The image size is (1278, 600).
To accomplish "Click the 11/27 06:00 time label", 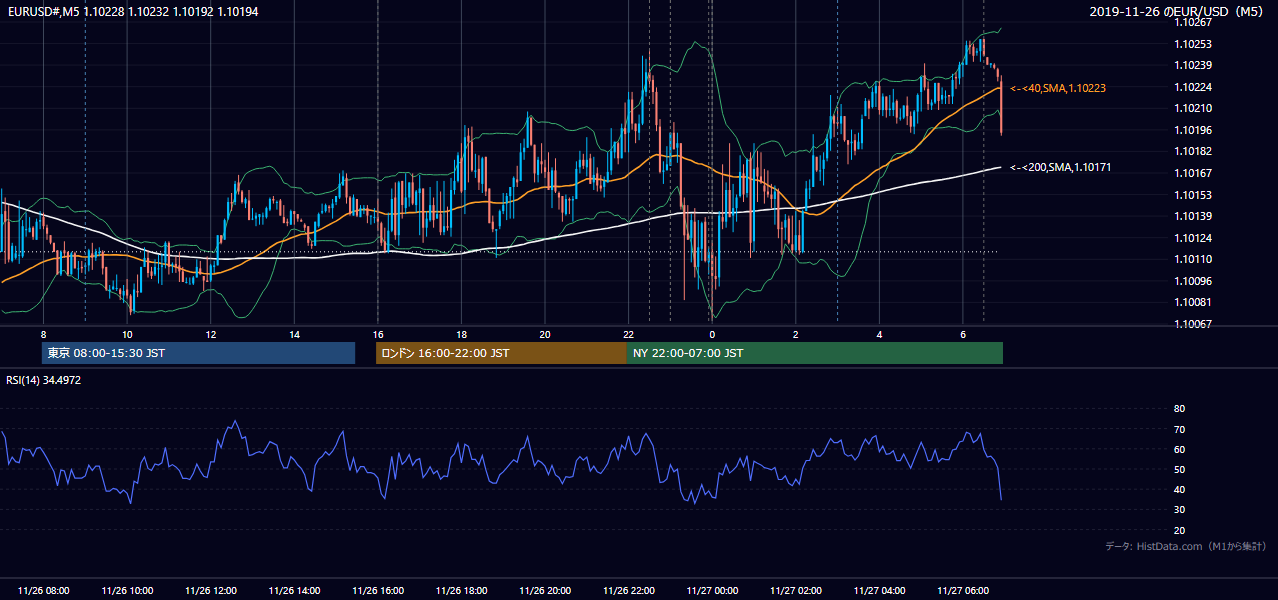I will coord(962,591).
